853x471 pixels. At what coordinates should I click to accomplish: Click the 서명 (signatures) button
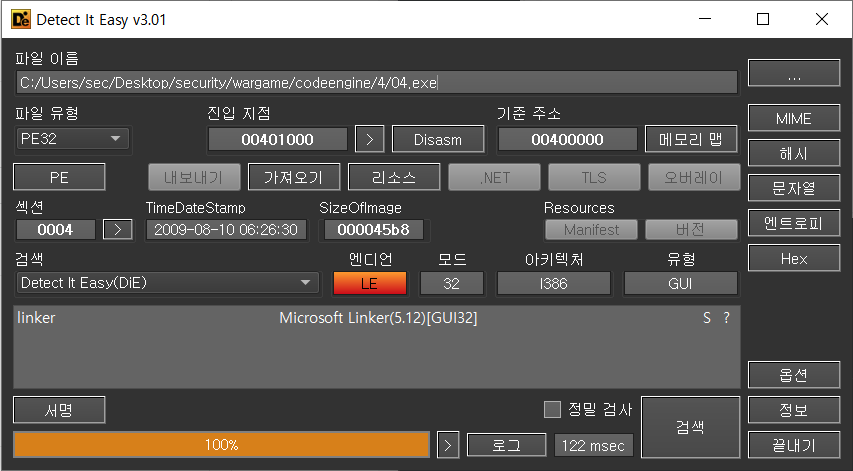pos(59,410)
